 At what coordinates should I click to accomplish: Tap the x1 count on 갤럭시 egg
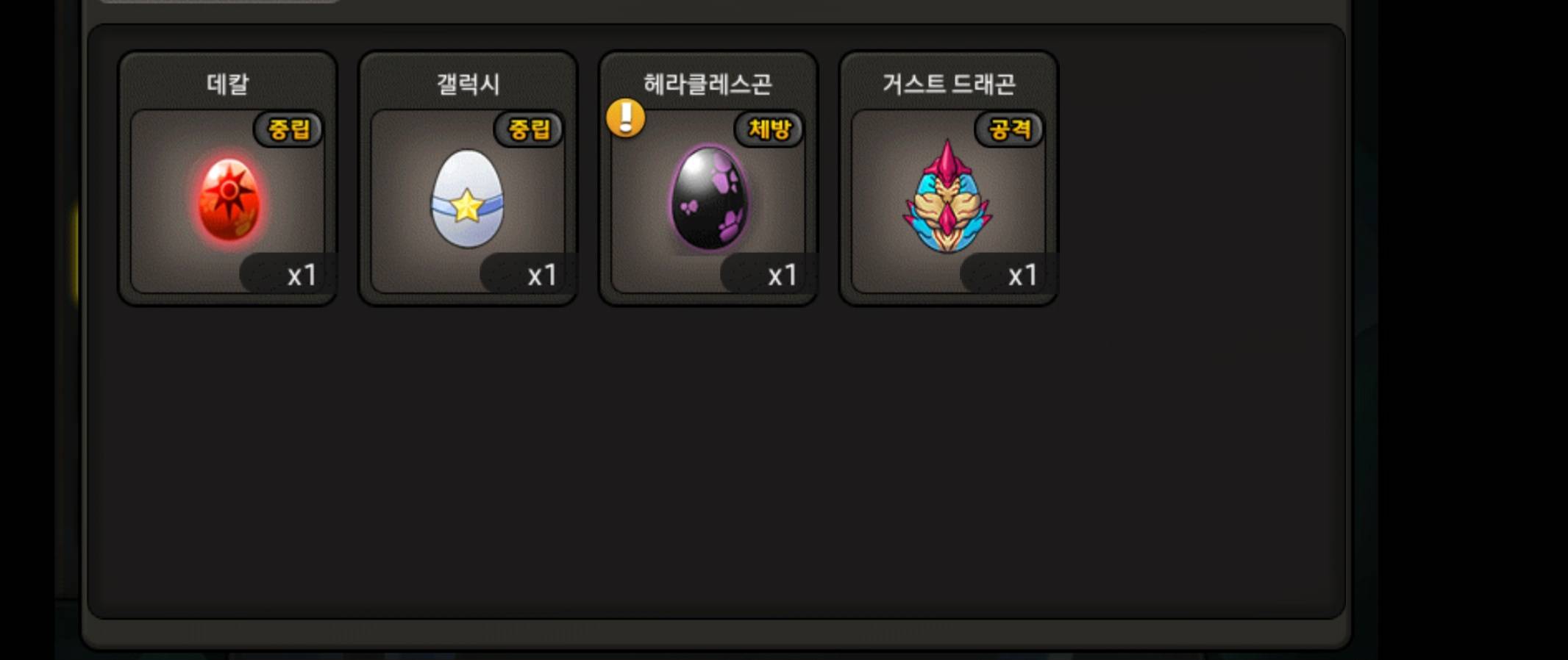point(542,275)
